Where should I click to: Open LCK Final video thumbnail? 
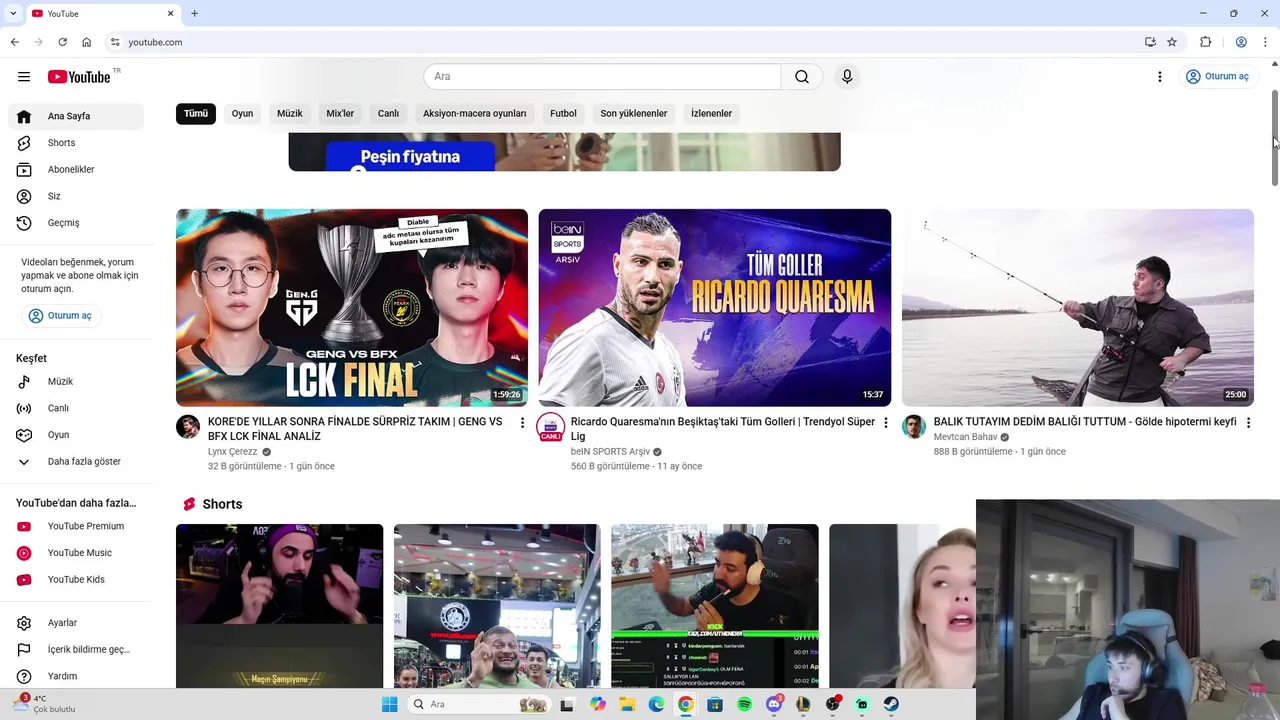pos(352,307)
